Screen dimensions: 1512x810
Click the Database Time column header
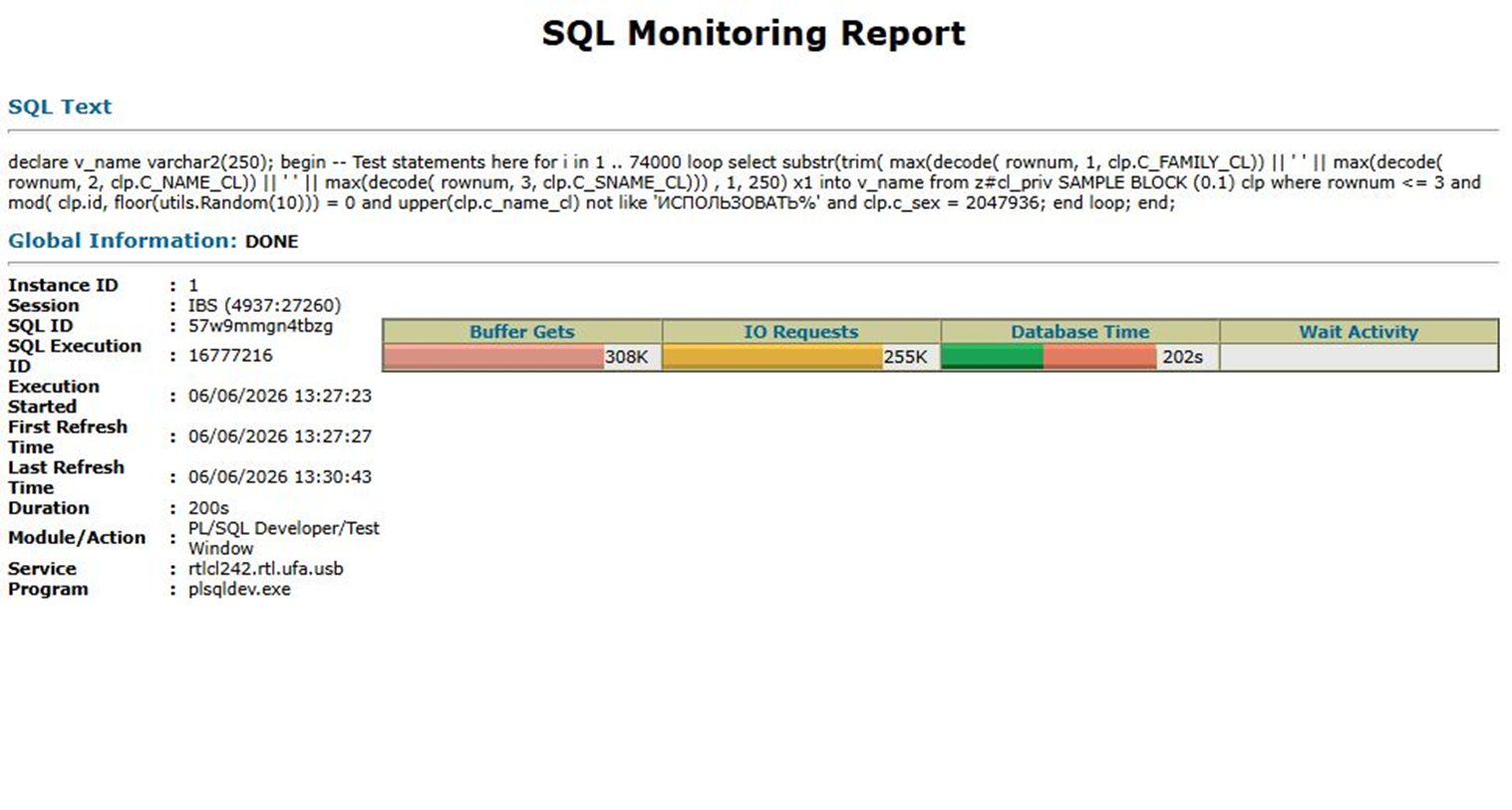click(1080, 332)
